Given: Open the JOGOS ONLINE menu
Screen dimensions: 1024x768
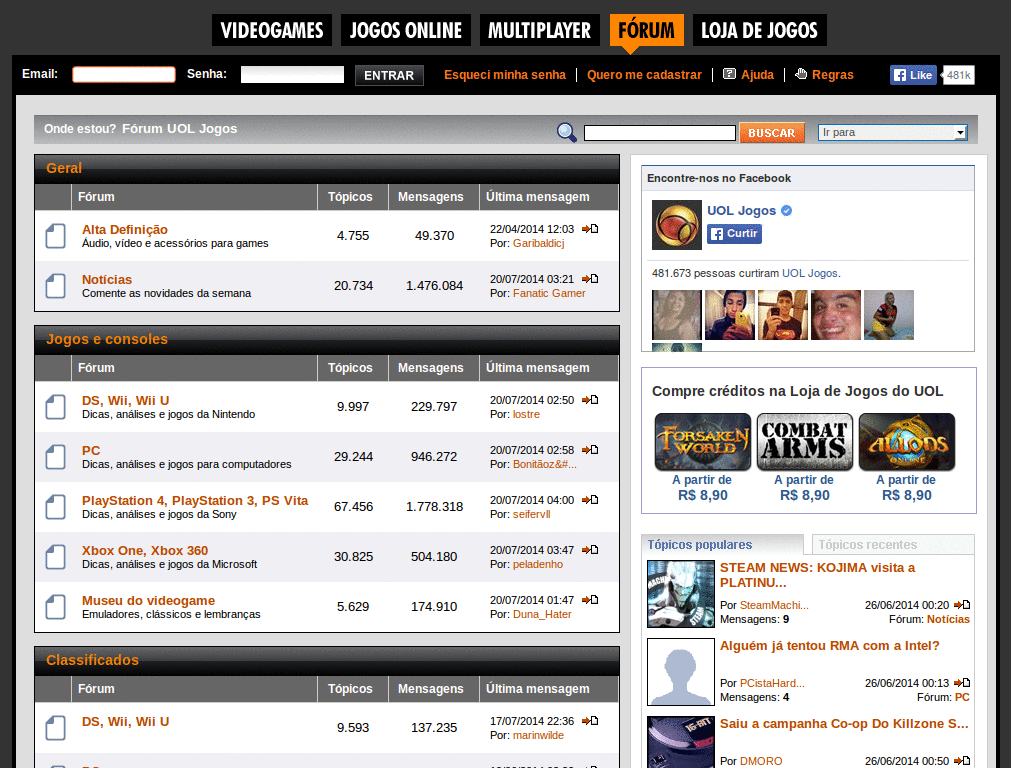Looking at the screenshot, I should (x=406, y=30).
